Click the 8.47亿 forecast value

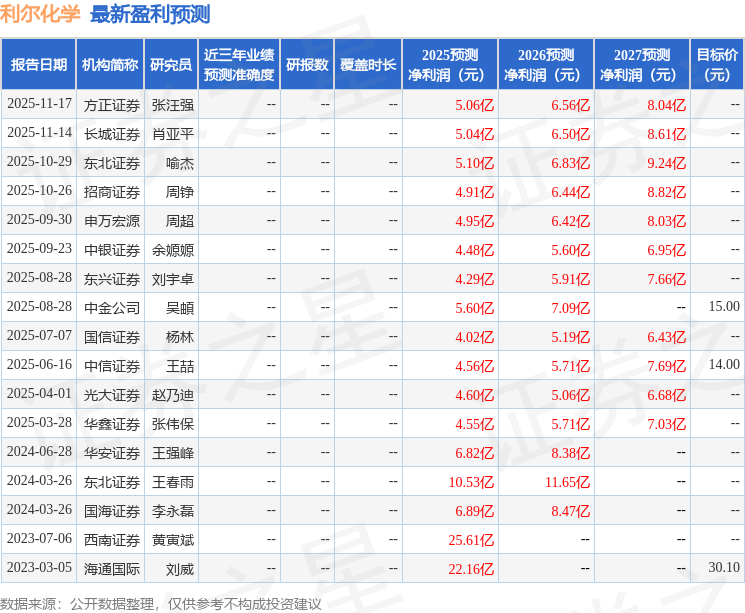point(571,511)
